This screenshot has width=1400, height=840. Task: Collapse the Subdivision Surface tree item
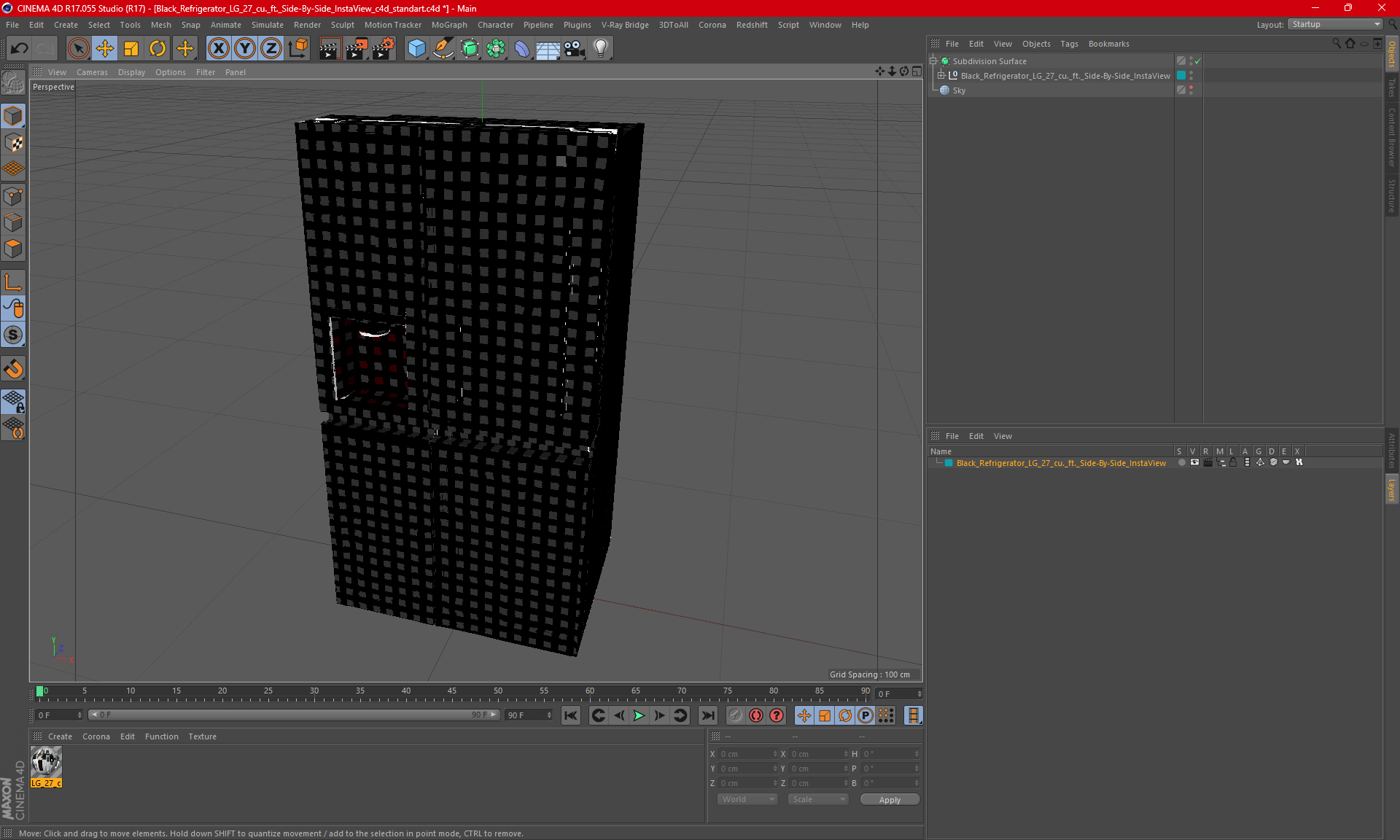coord(933,61)
